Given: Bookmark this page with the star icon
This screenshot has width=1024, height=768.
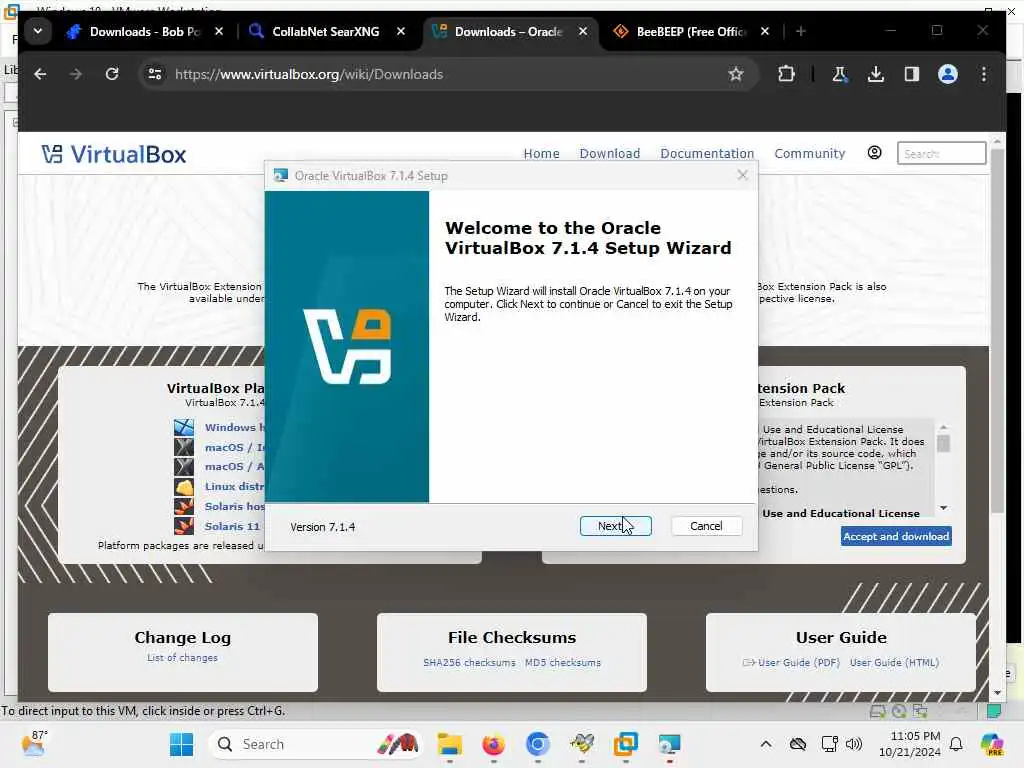Looking at the screenshot, I should pyautogui.click(x=736, y=74).
